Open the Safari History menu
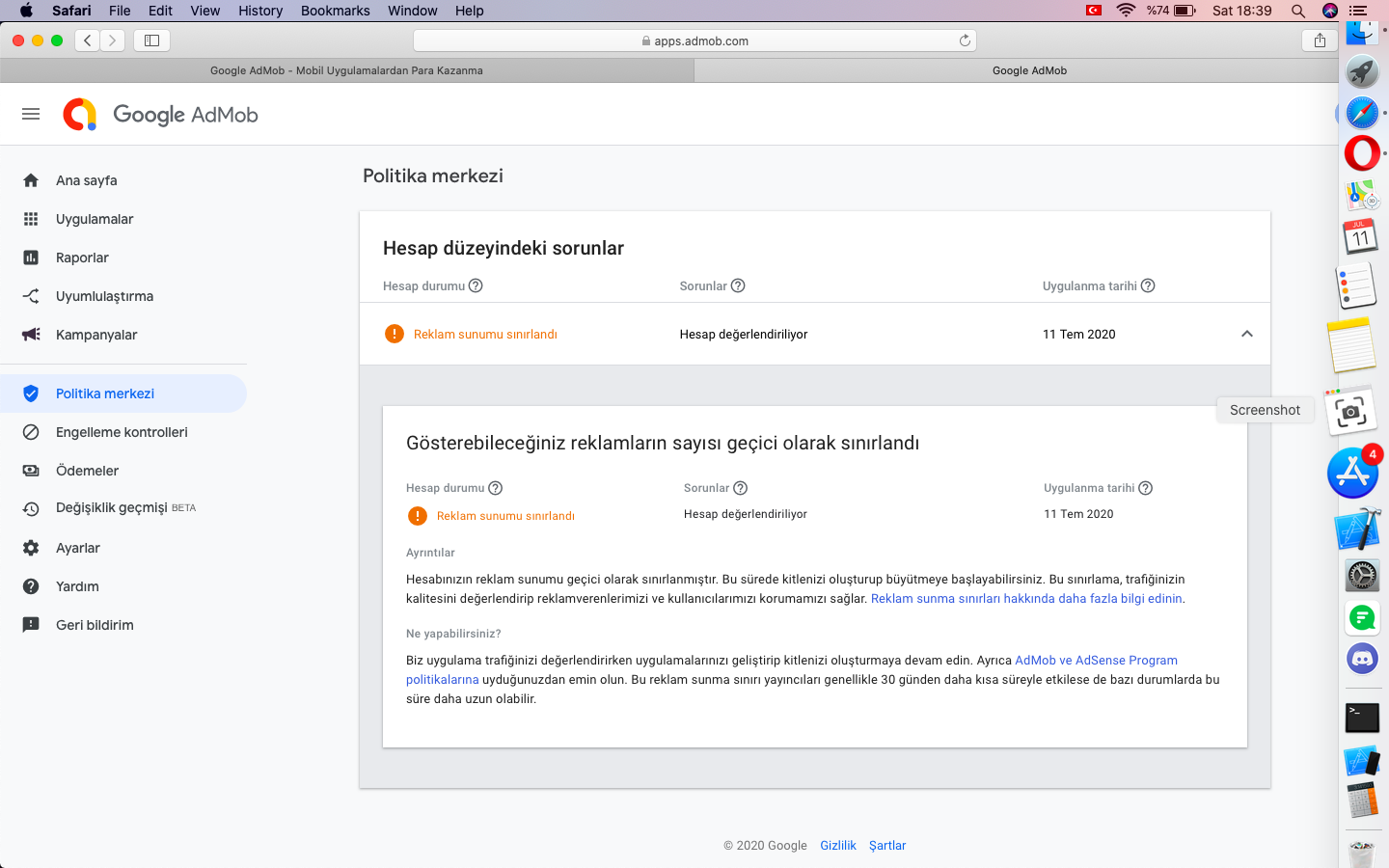The width and height of the screenshot is (1389, 868). coord(260,11)
